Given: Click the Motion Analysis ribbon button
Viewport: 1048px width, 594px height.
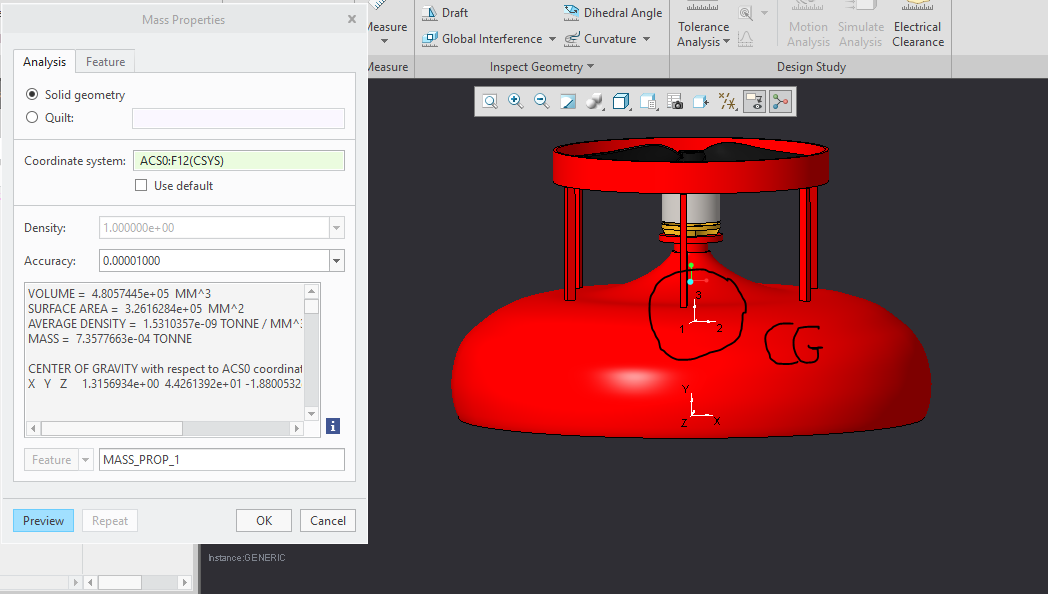Looking at the screenshot, I should [x=808, y=25].
